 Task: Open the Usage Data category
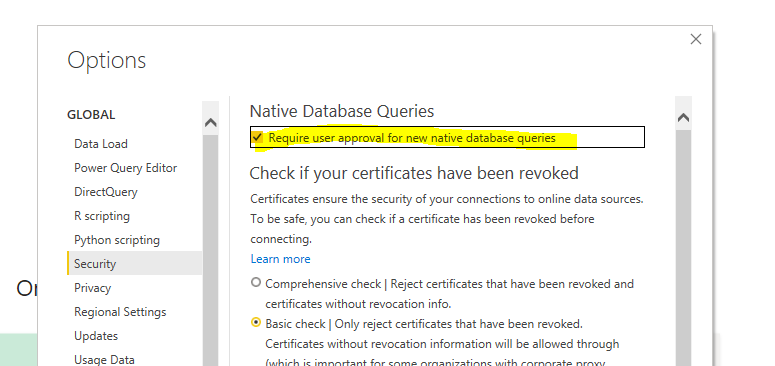[104, 360]
